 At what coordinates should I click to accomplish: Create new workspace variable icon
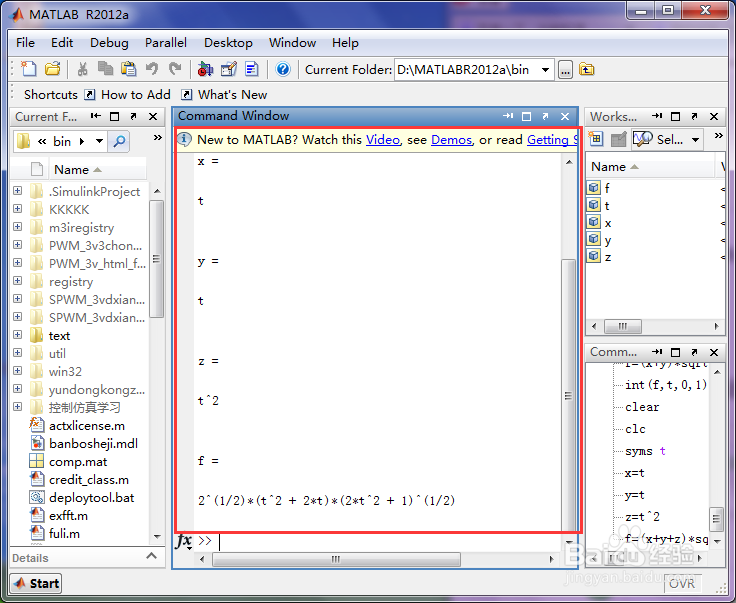(x=596, y=139)
